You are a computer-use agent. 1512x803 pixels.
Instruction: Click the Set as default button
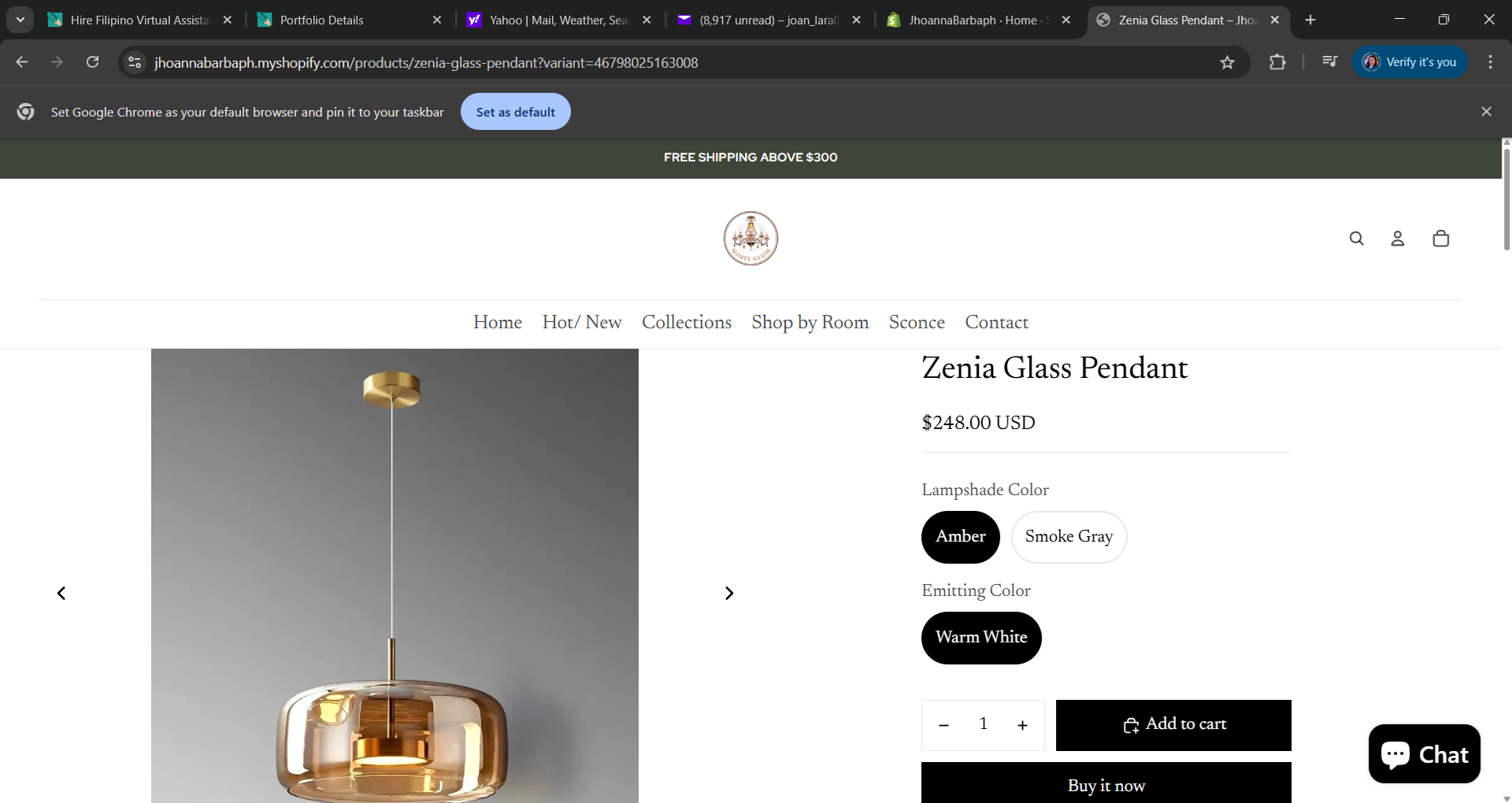[515, 112]
